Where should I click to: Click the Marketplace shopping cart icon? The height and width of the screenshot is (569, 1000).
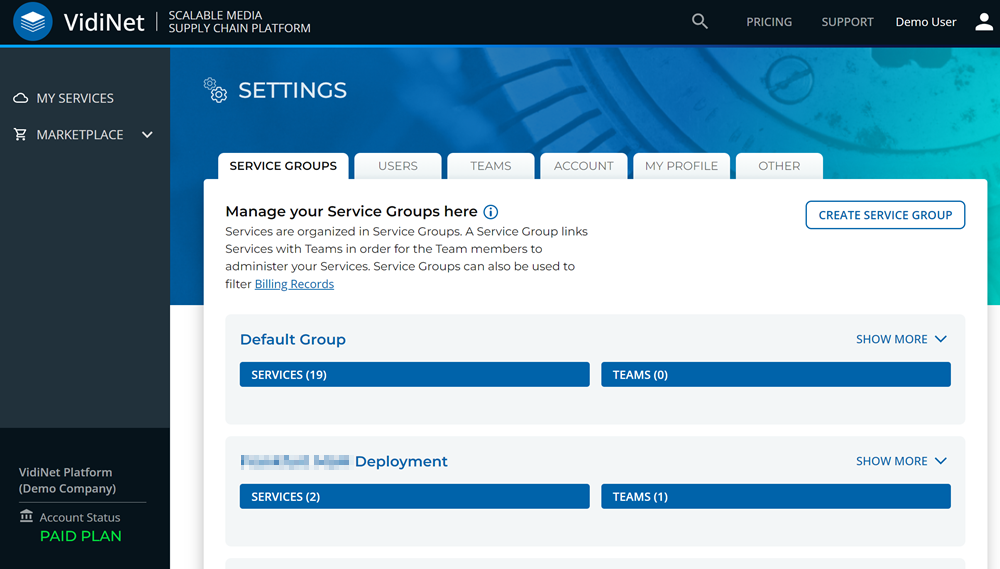20,134
